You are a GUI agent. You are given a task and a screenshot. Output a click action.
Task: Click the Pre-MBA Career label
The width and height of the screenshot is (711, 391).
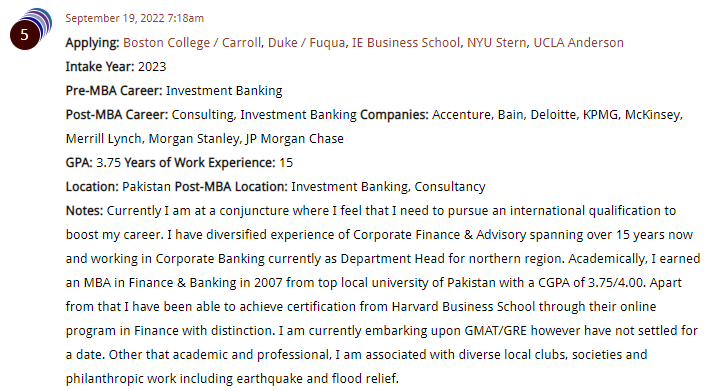point(114,91)
